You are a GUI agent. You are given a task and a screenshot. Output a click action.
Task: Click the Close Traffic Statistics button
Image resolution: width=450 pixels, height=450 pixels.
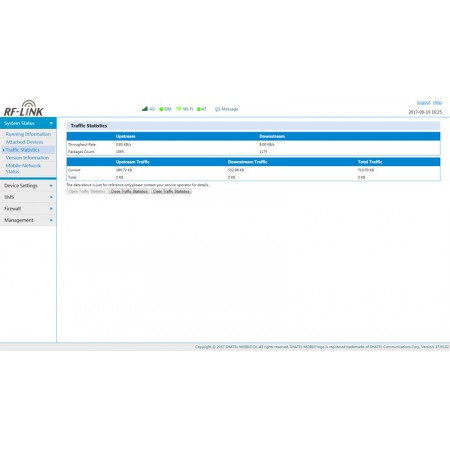point(129,191)
